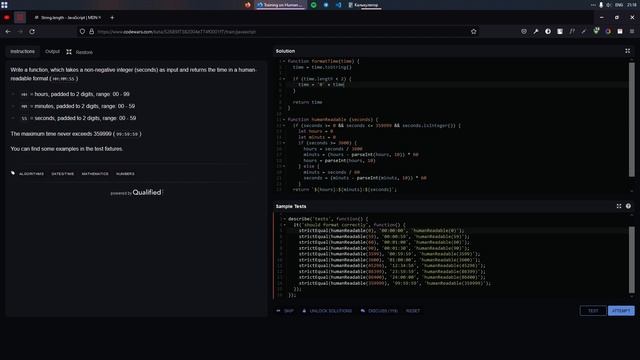The width and height of the screenshot is (640, 360).
Task: Submit solution with ATTEMPT button
Action: pyautogui.click(x=621, y=311)
